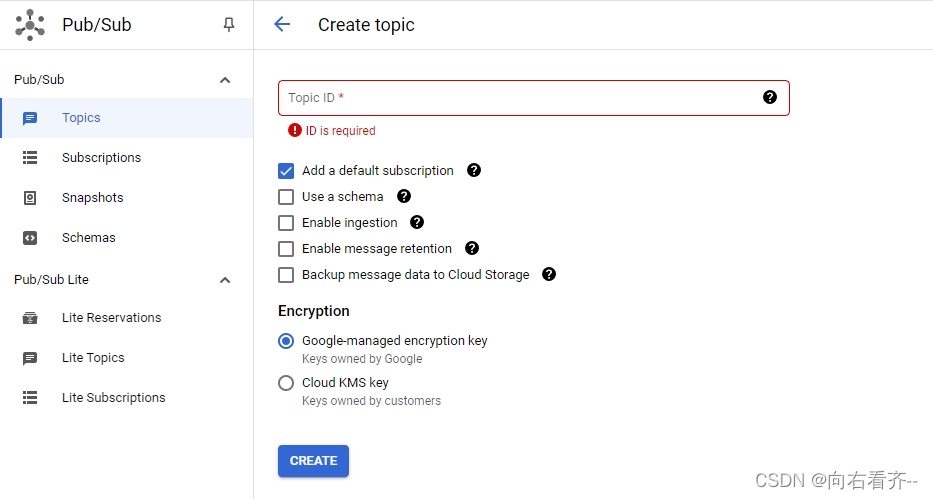Go to Schemas page
Screen dimensions: 933x499
click(127, 237)
